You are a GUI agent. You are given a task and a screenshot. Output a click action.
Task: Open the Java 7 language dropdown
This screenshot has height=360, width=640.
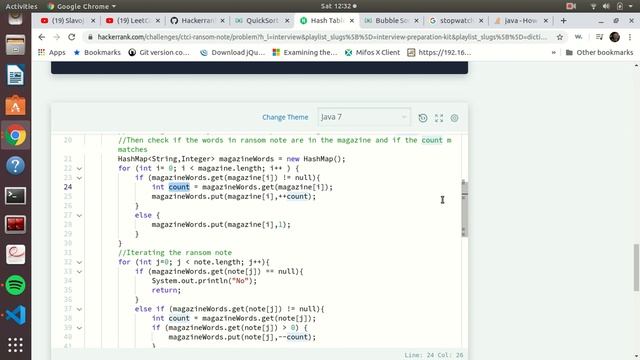(x=364, y=117)
